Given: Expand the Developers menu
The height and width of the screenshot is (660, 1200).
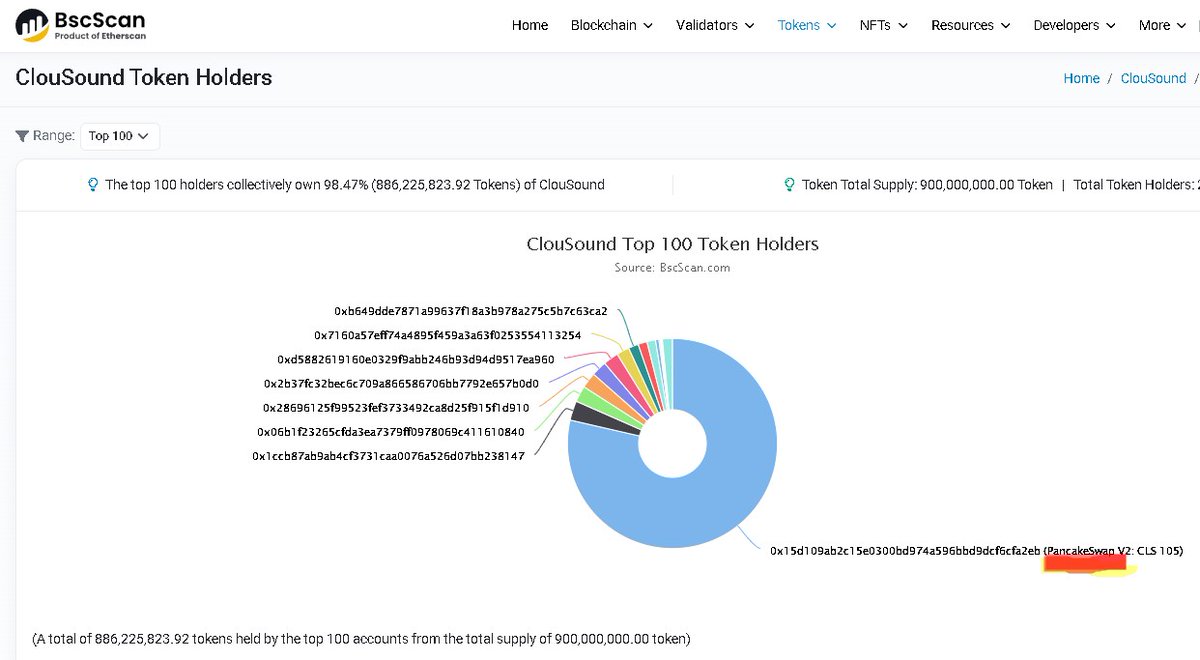Looking at the screenshot, I should point(1075,25).
